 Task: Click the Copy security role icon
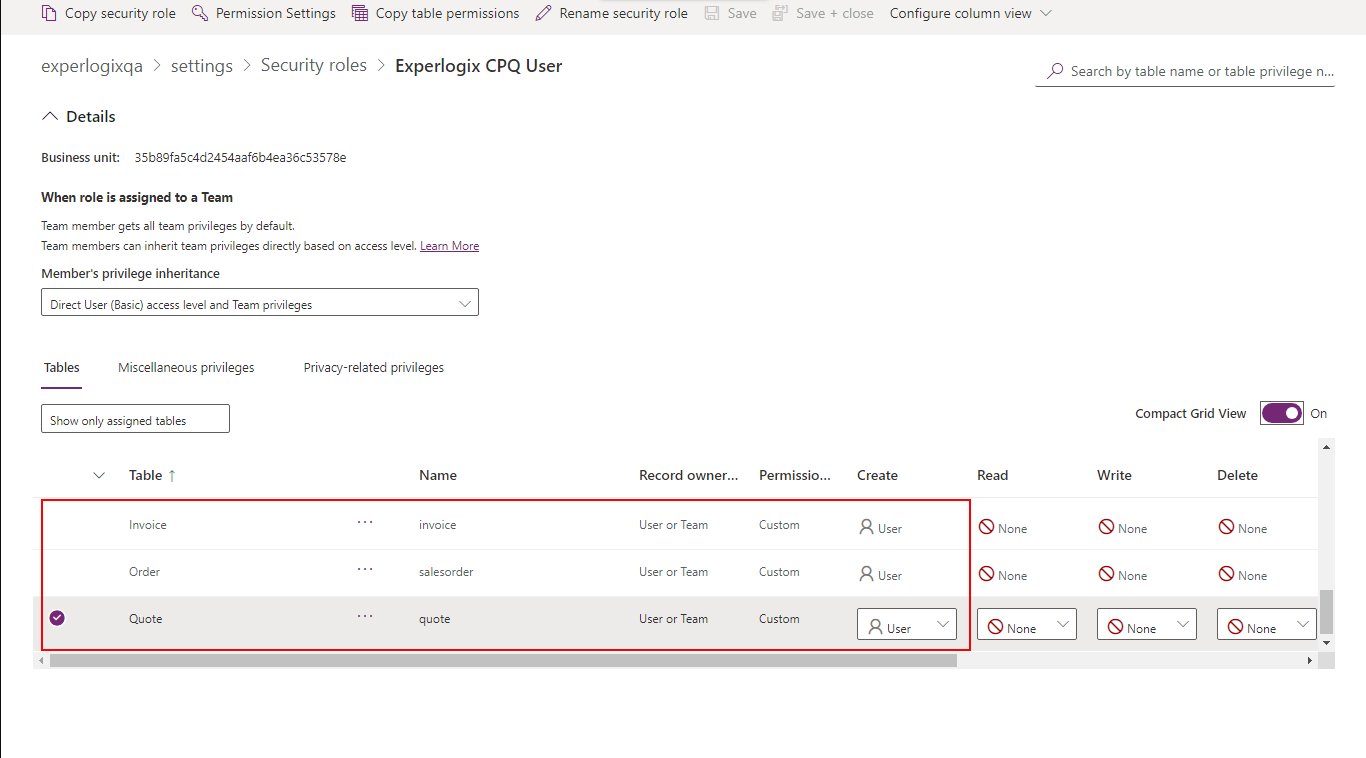(x=49, y=13)
